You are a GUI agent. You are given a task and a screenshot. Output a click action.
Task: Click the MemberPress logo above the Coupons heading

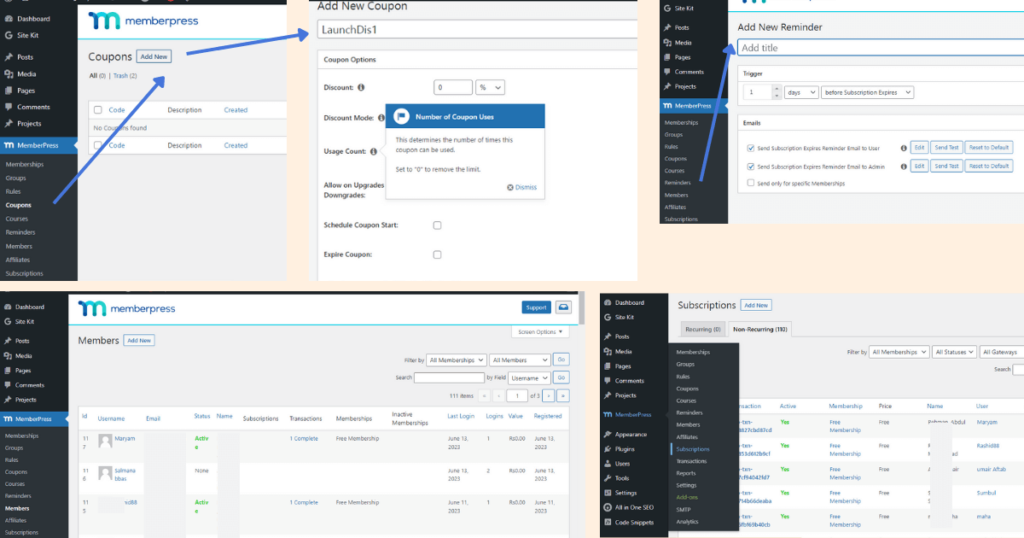[143, 21]
